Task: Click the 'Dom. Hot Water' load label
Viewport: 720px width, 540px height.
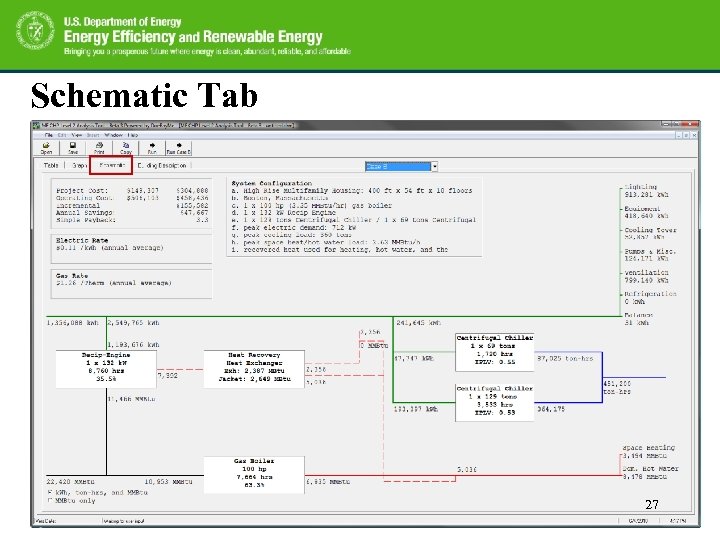Action: [x=650, y=469]
